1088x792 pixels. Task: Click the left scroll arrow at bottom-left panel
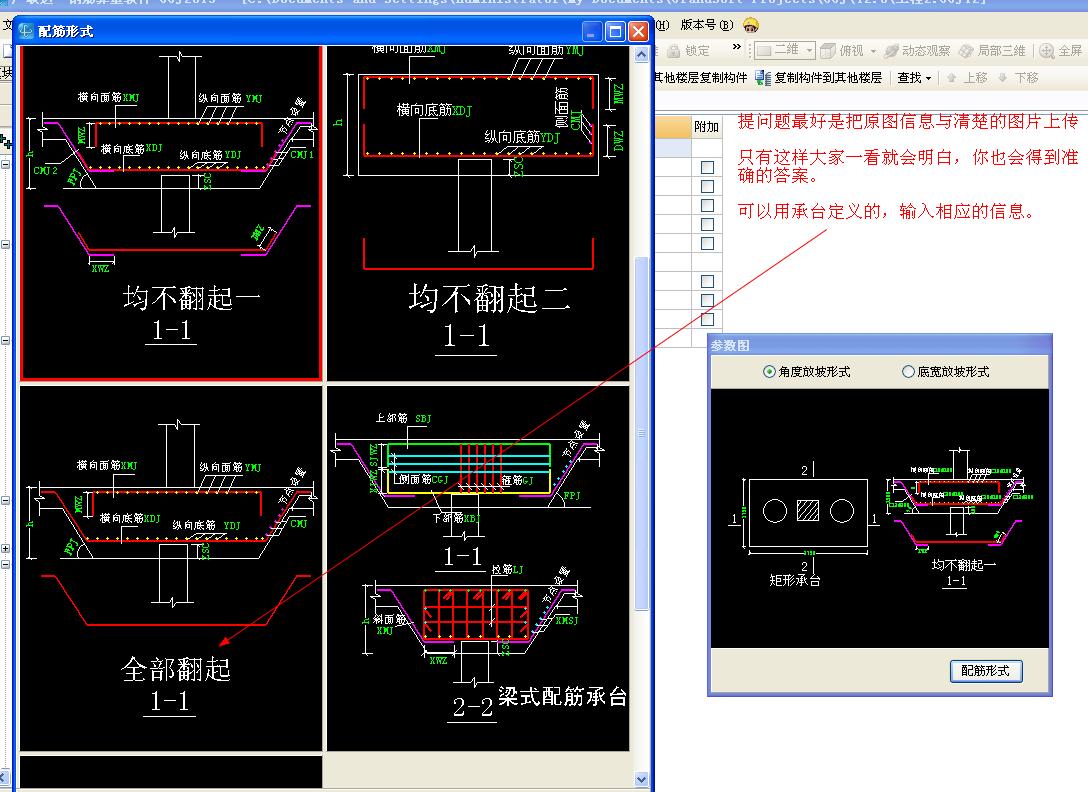point(4,777)
